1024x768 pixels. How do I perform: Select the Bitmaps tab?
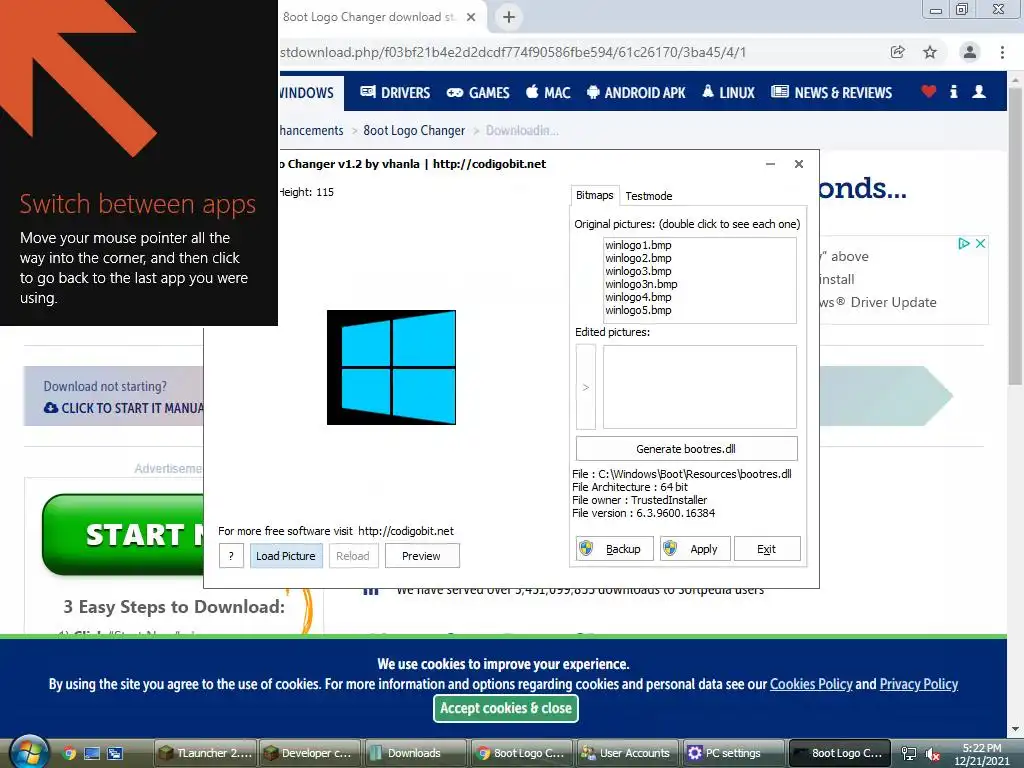coord(594,195)
